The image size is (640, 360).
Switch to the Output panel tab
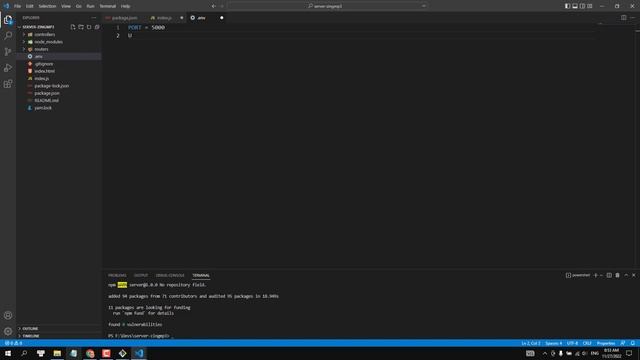coord(141,276)
